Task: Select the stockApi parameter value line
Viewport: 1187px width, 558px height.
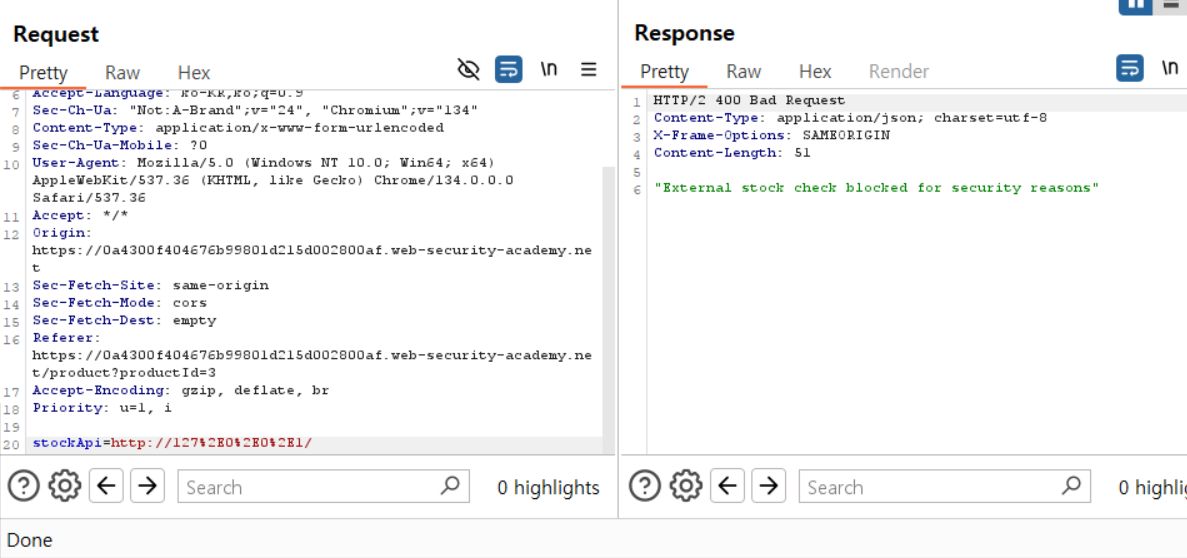Action: coord(173,443)
